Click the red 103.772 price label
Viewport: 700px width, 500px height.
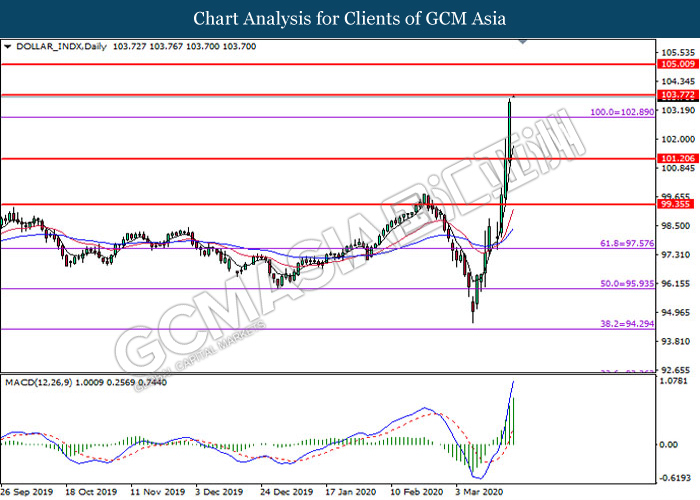click(x=678, y=95)
